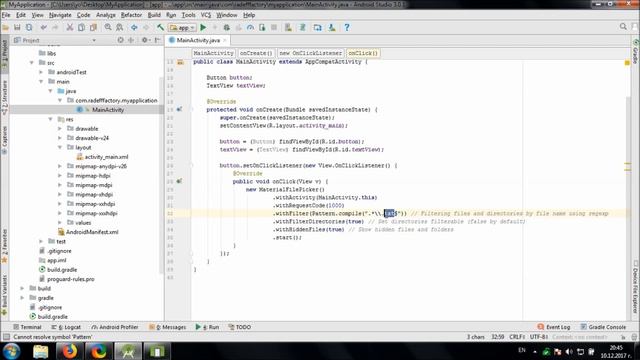
Task: Open the Gradle Console panel
Action: (x=603, y=327)
